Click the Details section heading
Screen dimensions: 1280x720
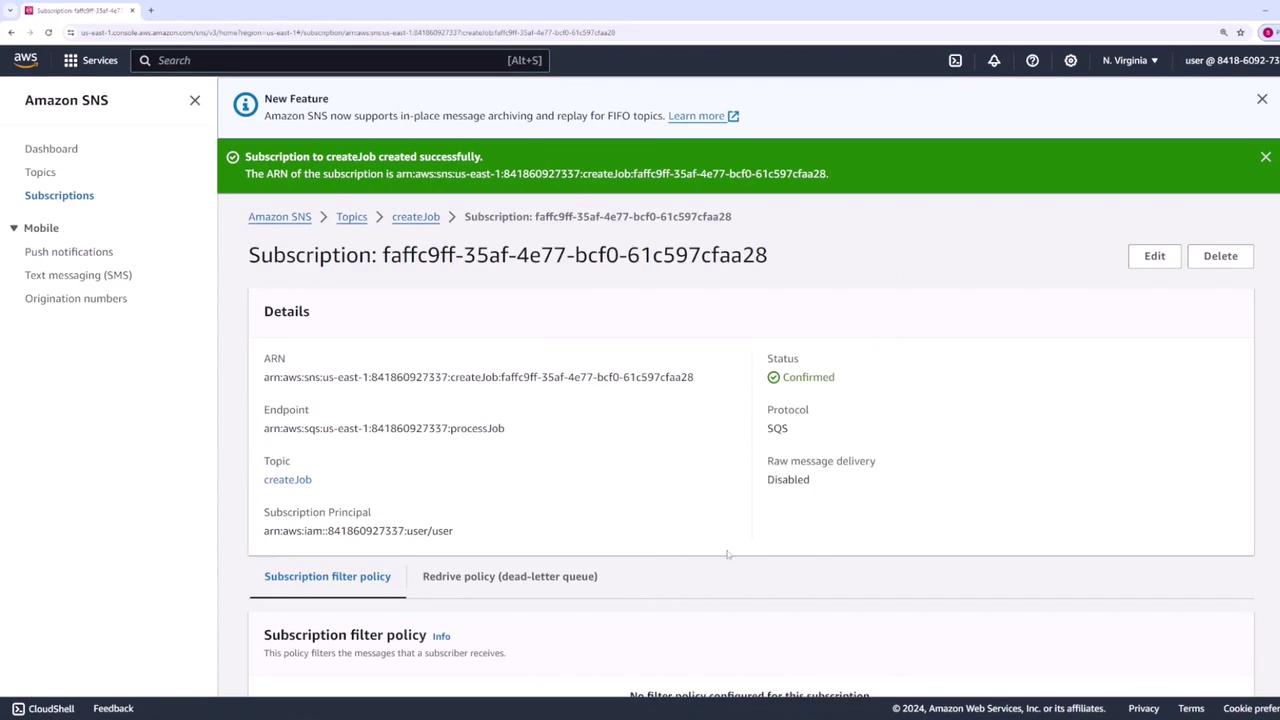(287, 311)
